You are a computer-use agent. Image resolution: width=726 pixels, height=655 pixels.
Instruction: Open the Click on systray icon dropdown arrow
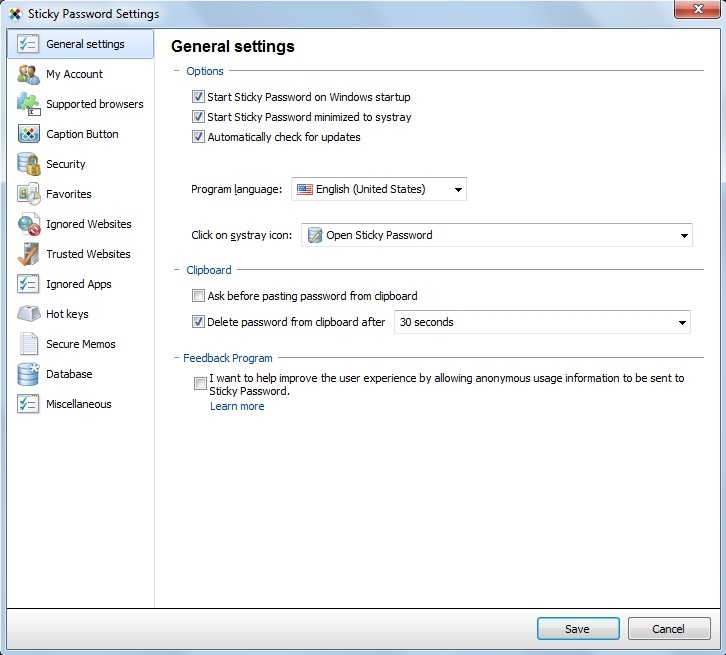click(684, 236)
